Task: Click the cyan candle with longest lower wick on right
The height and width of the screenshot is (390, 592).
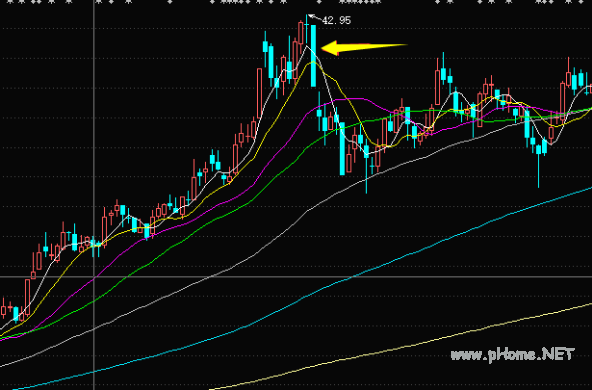Action: [538, 159]
